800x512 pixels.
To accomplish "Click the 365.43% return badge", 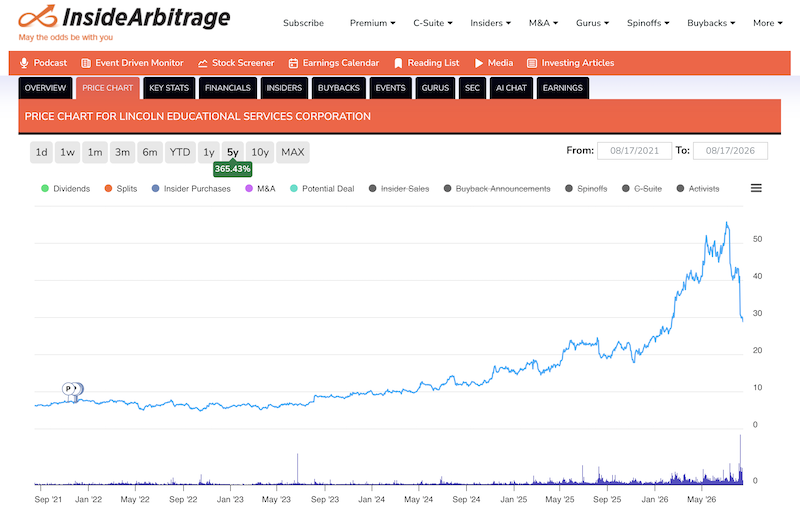I will tap(233, 169).
